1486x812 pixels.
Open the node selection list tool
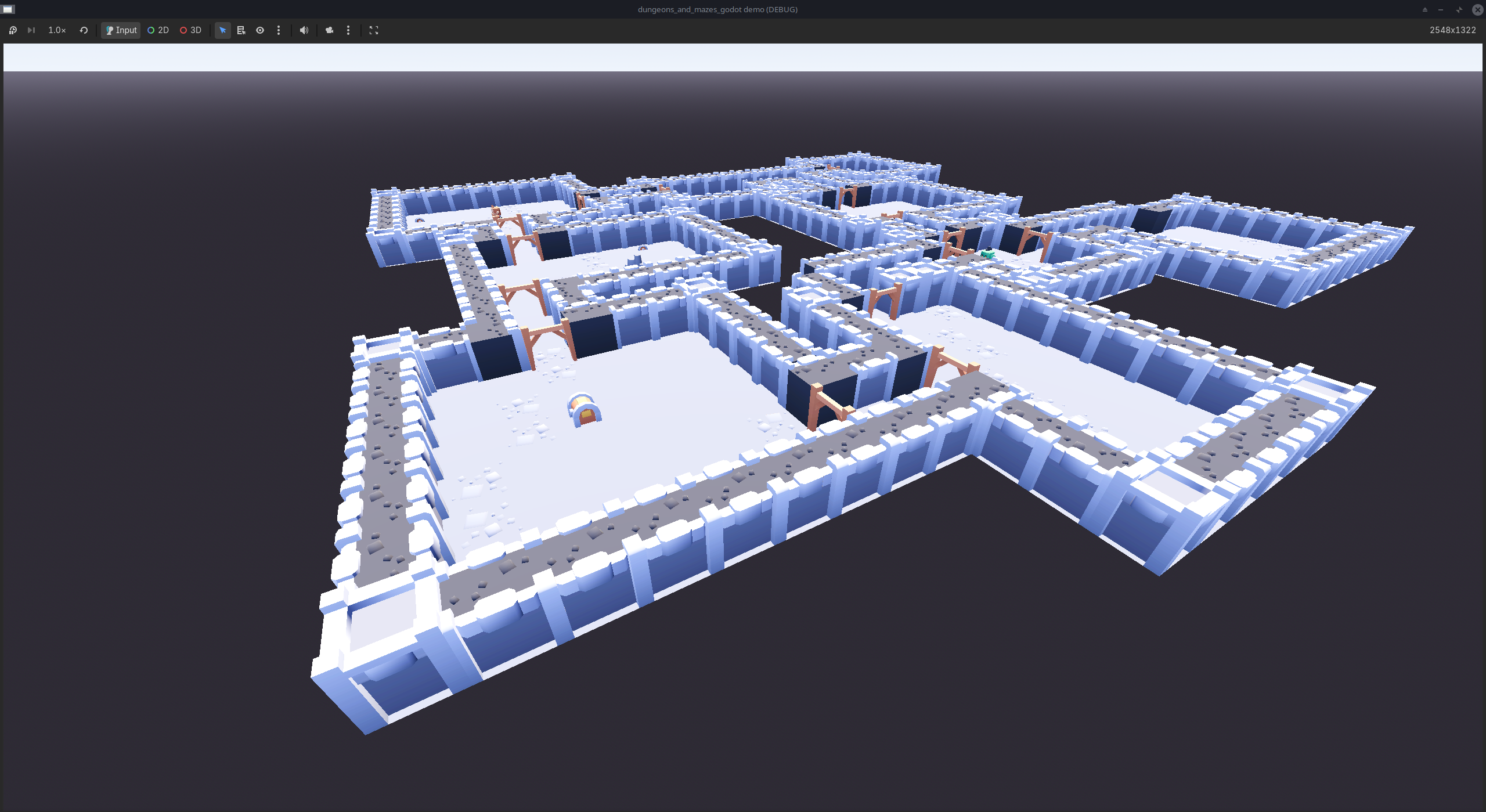(241, 30)
